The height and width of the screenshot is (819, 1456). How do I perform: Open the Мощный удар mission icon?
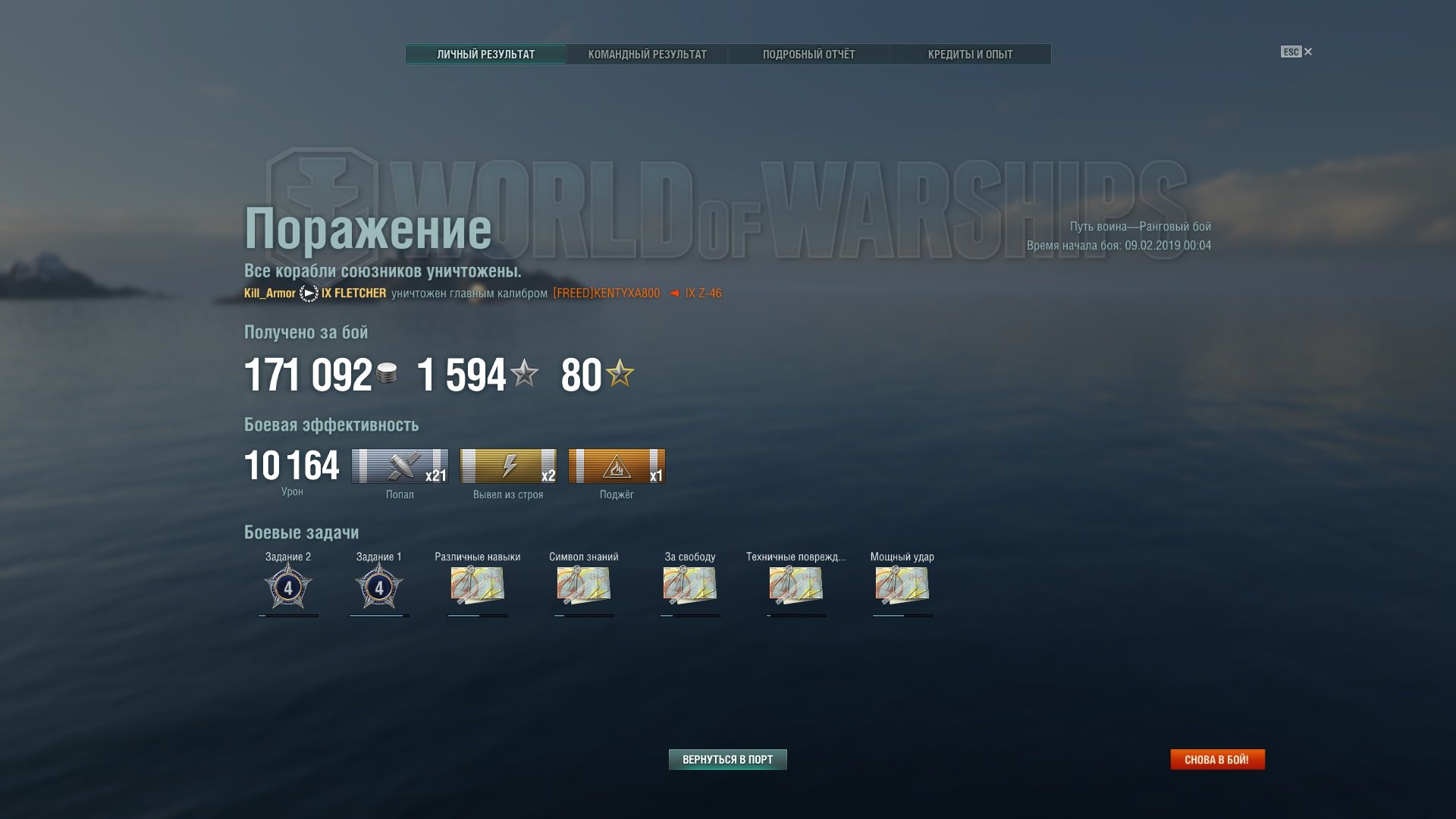click(x=902, y=585)
